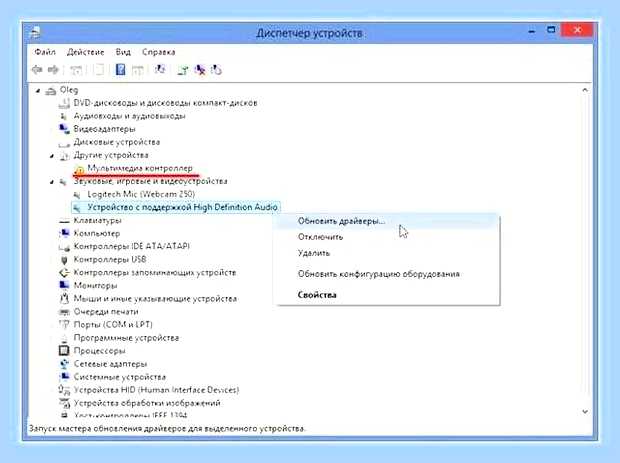Click the Видеоадаптеры display icon
Image resolution: width=620 pixels, height=463 pixels.
point(64,129)
